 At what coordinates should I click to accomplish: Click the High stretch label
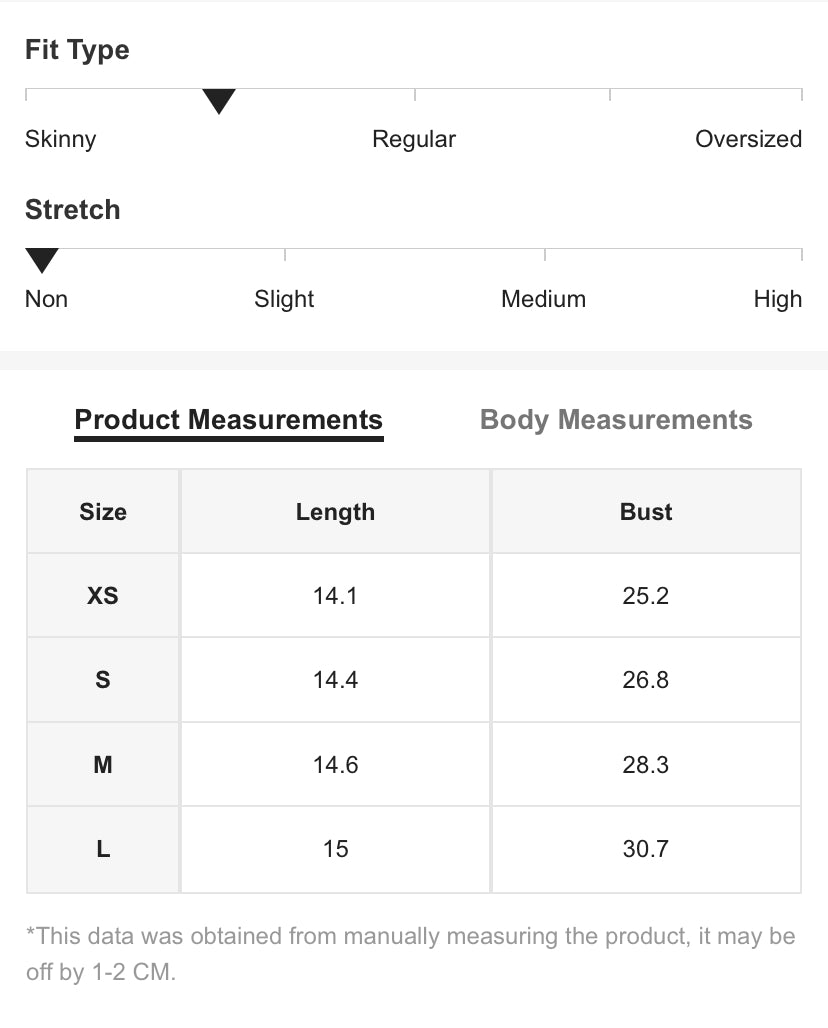point(777,299)
